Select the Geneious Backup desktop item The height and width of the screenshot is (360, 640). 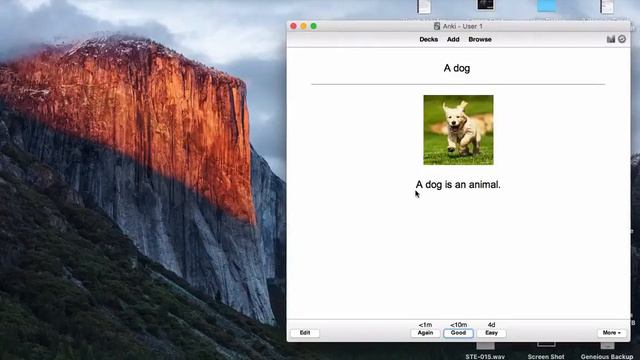click(x=607, y=352)
